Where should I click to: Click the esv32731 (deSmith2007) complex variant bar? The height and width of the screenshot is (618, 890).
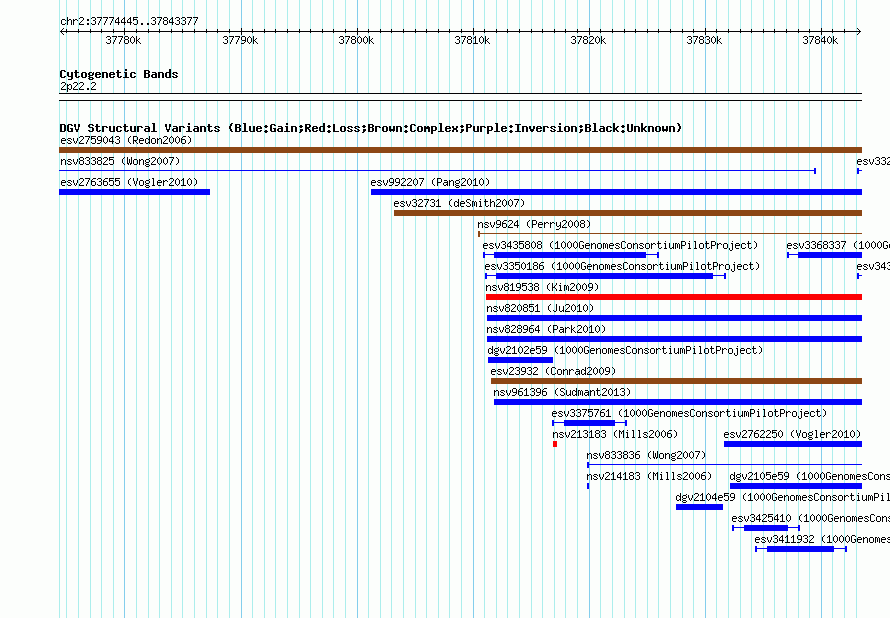[628, 213]
